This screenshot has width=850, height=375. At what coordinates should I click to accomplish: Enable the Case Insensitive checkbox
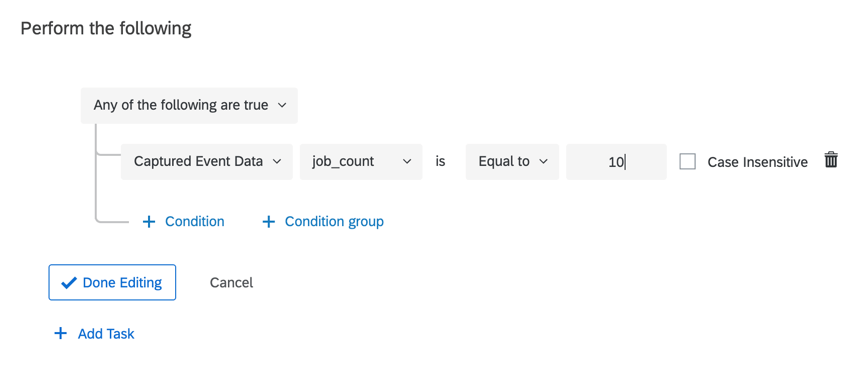pos(687,161)
